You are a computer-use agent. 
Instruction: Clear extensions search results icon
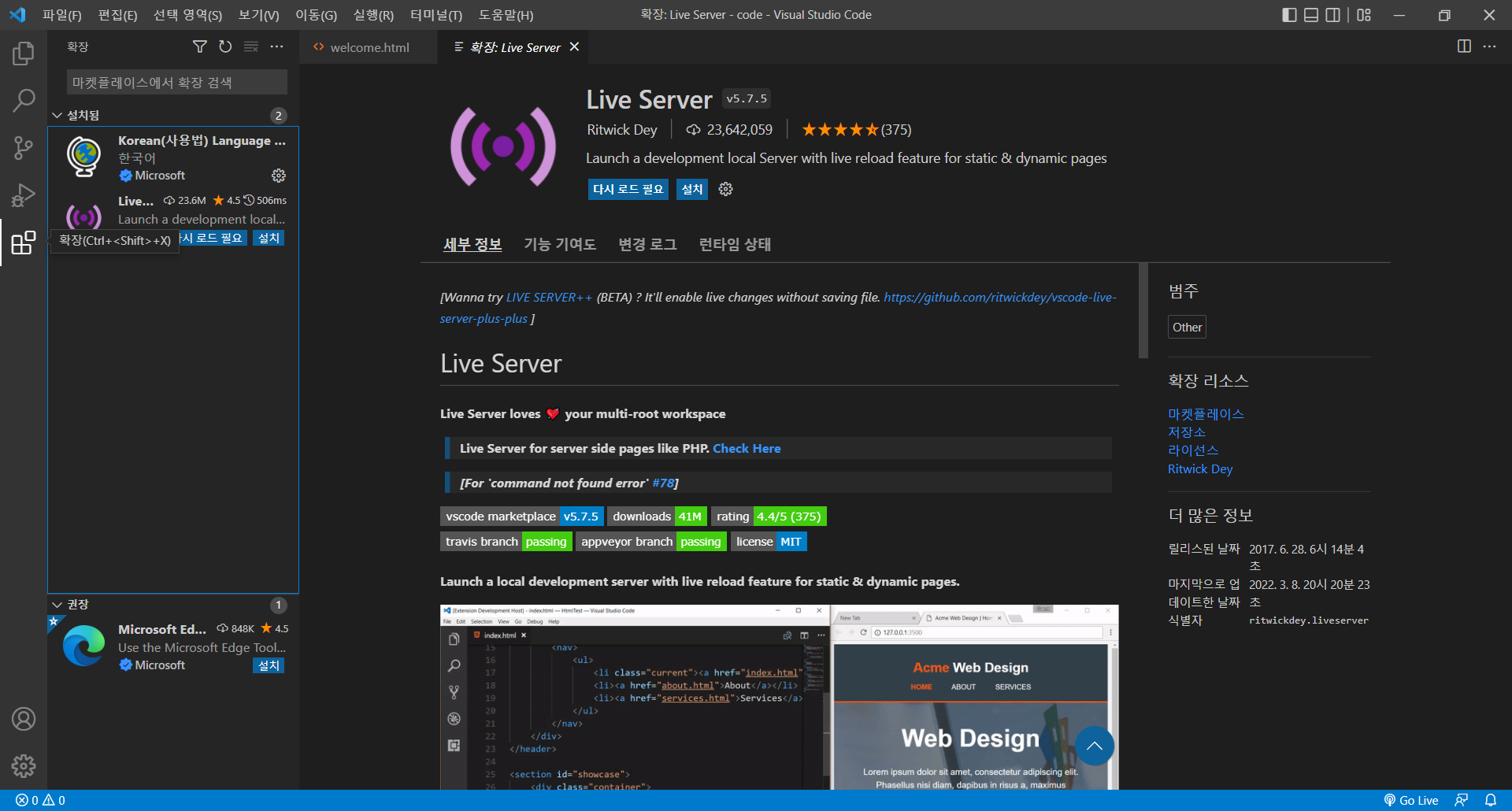click(x=251, y=47)
